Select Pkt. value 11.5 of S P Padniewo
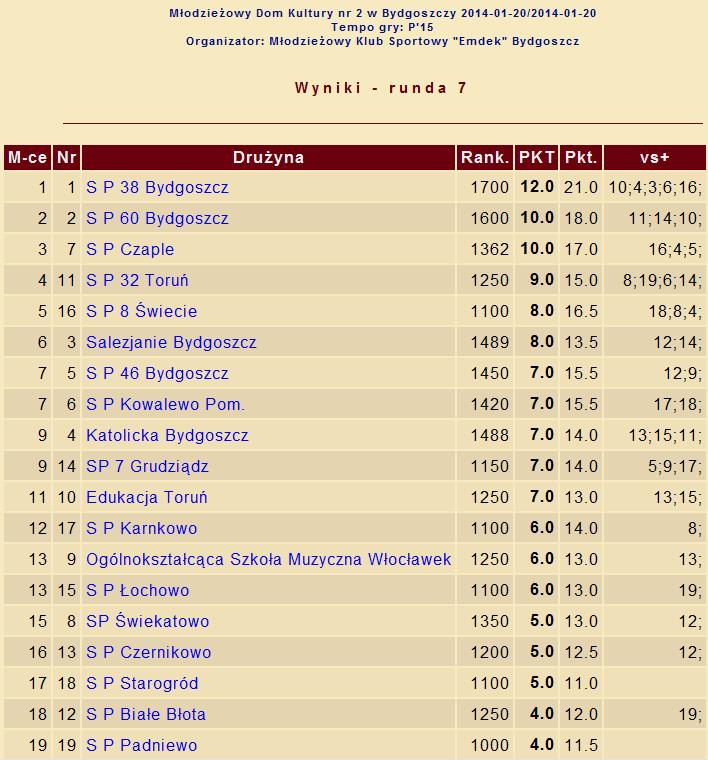Image resolution: width=708 pixels, height=760 pixels. coord(581,745)
